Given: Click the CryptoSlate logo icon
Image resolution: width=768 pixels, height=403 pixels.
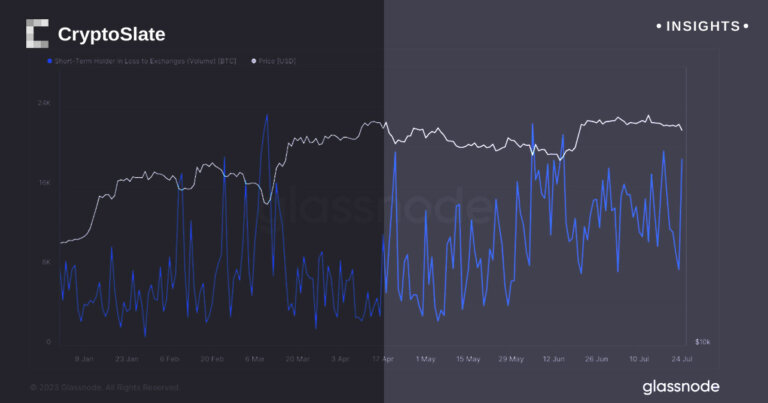Looking at the screenshot, I should coord(36,34).
